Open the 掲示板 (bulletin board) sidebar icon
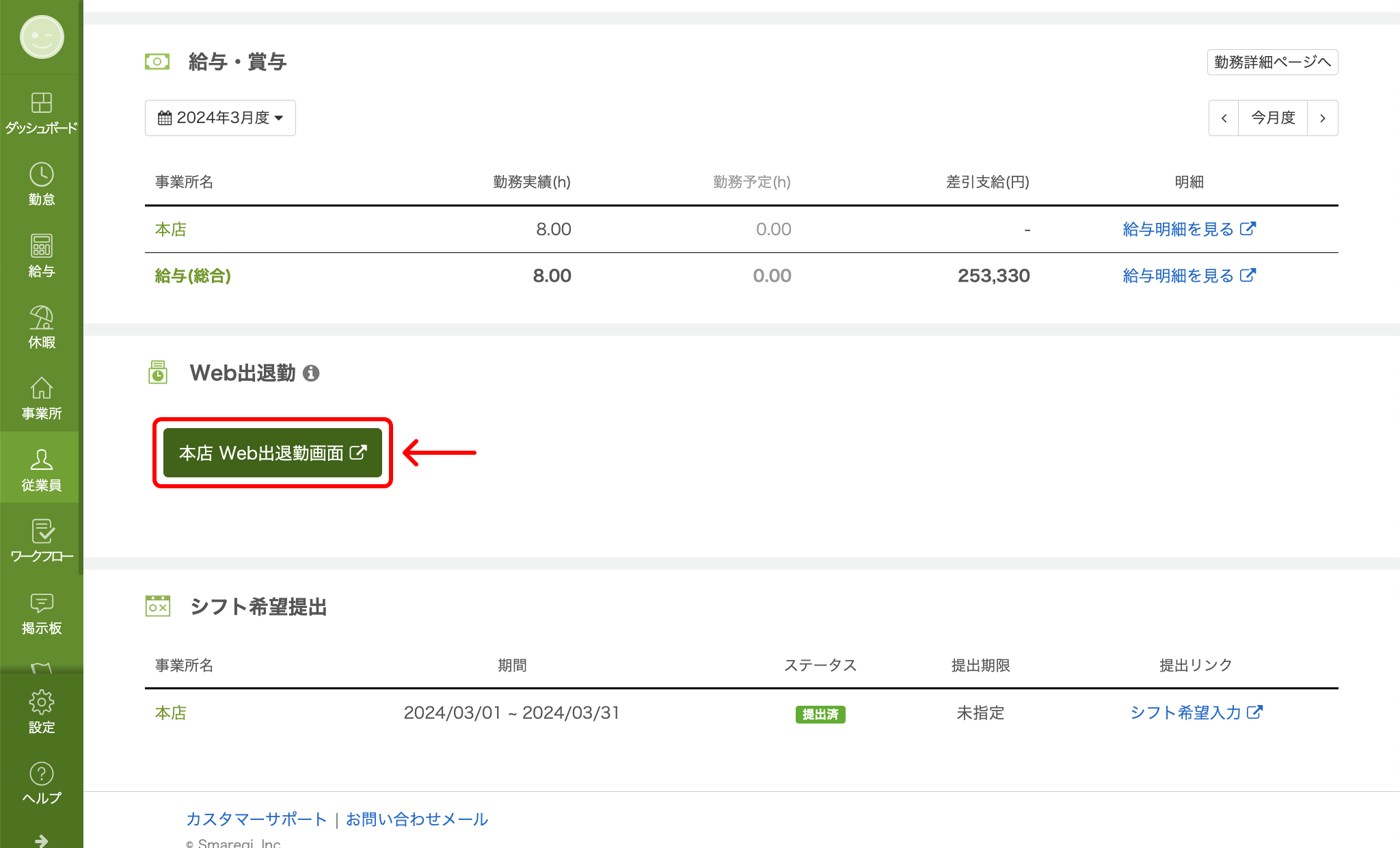Viewport: 1400px width, 848px height. click(x=41, y=611)
